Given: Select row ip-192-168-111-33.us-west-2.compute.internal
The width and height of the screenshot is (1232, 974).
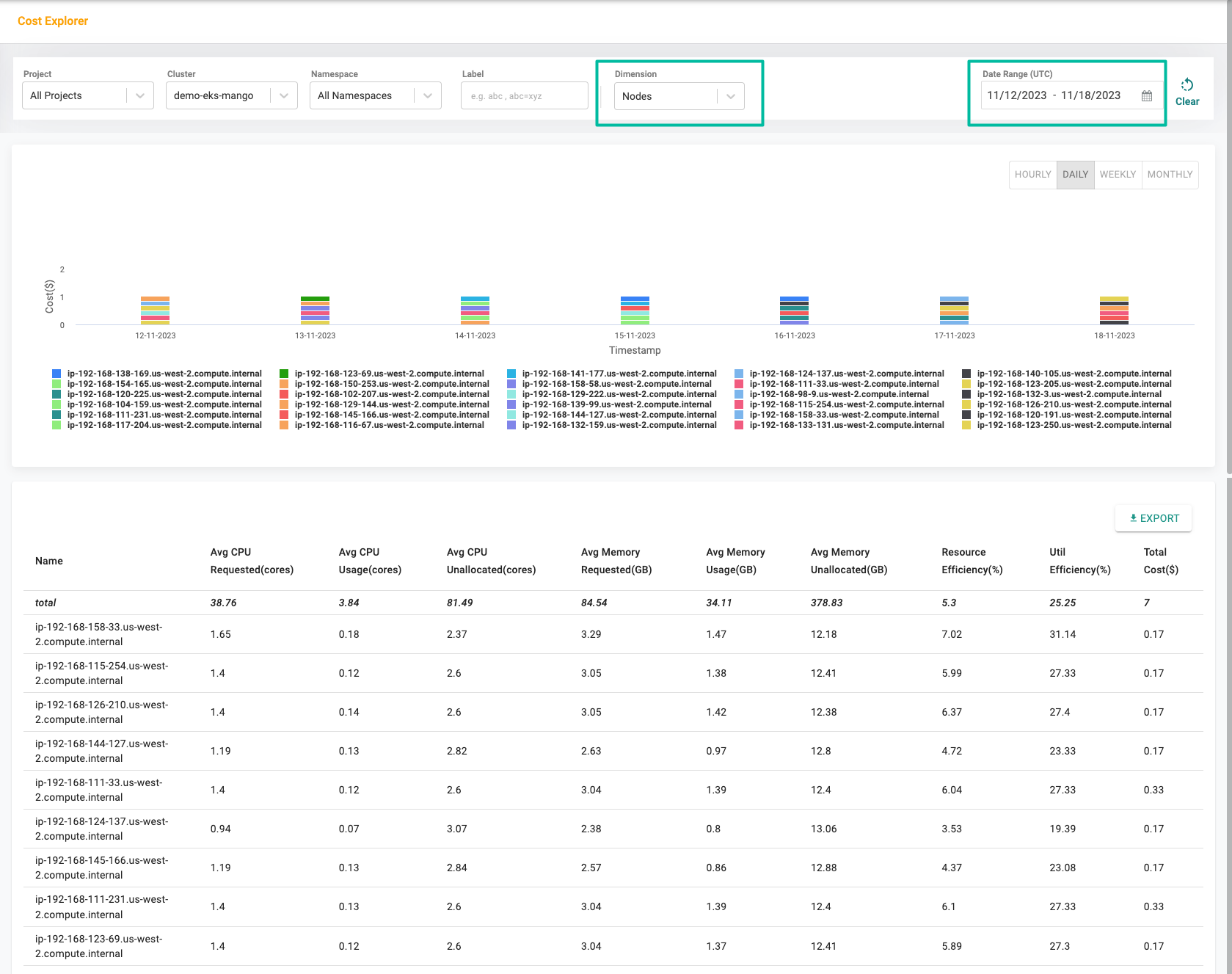Looking at the screenshot, I should [x=613, y=790].
